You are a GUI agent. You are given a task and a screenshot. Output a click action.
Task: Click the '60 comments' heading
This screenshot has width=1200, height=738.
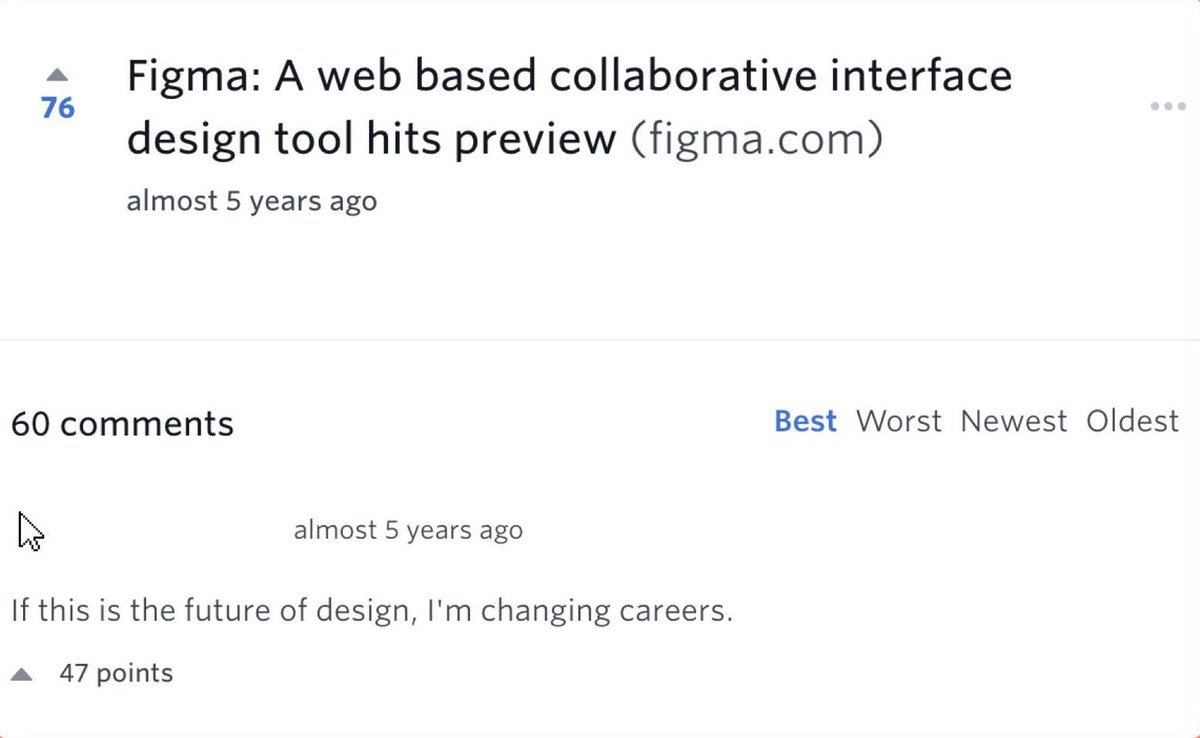122,424
